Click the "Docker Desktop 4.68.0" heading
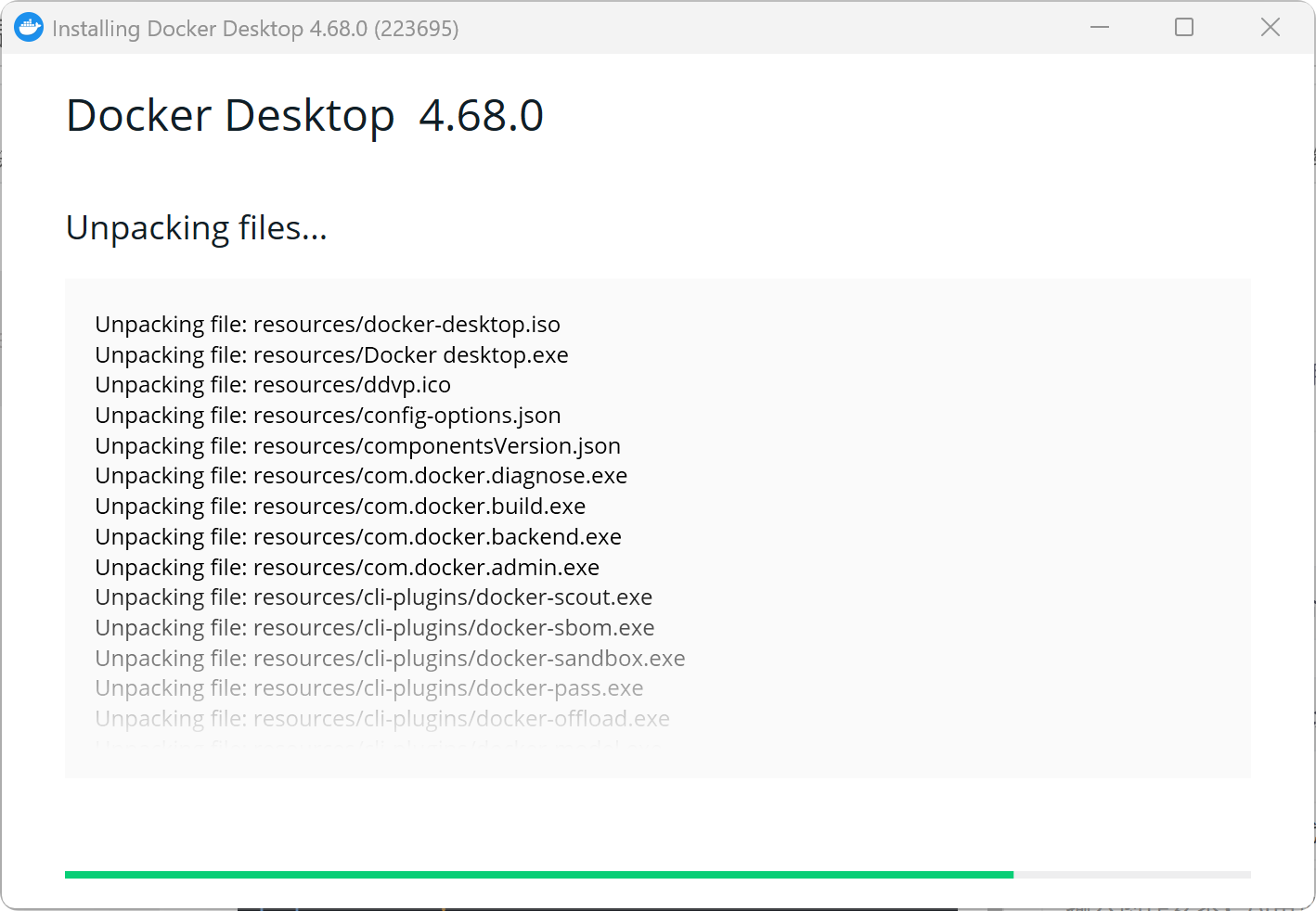This screenshot has width=1316, height=911. 305,116
